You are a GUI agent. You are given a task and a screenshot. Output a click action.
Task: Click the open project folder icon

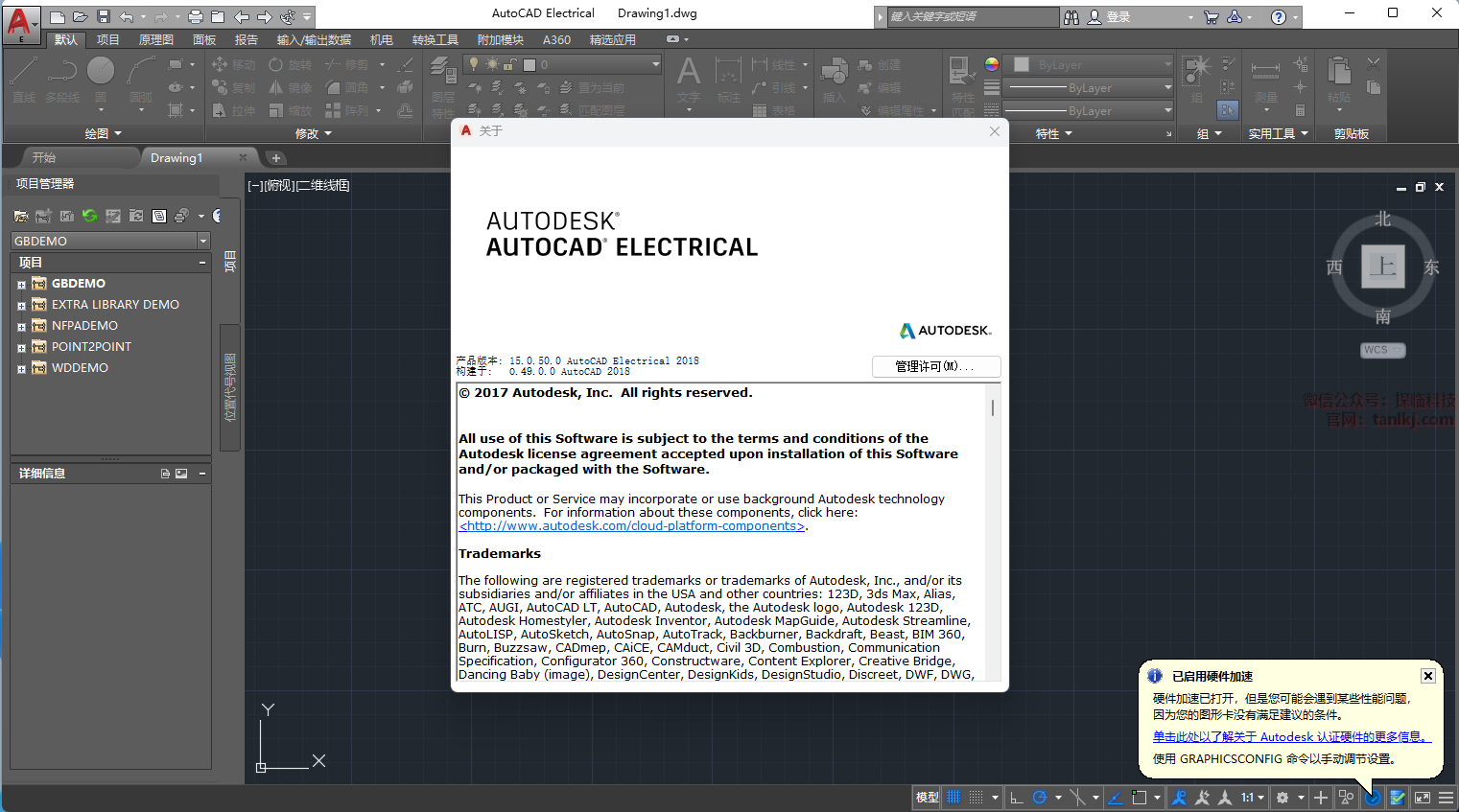(x=21, y=216)
